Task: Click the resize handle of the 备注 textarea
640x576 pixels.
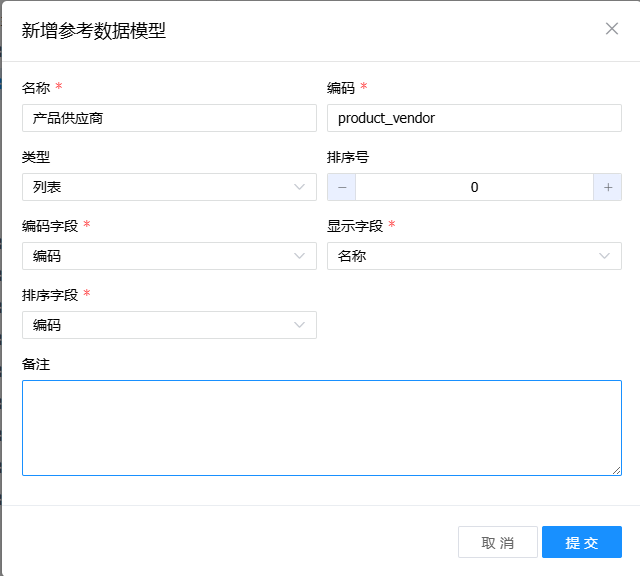Action: pos(616,470)
